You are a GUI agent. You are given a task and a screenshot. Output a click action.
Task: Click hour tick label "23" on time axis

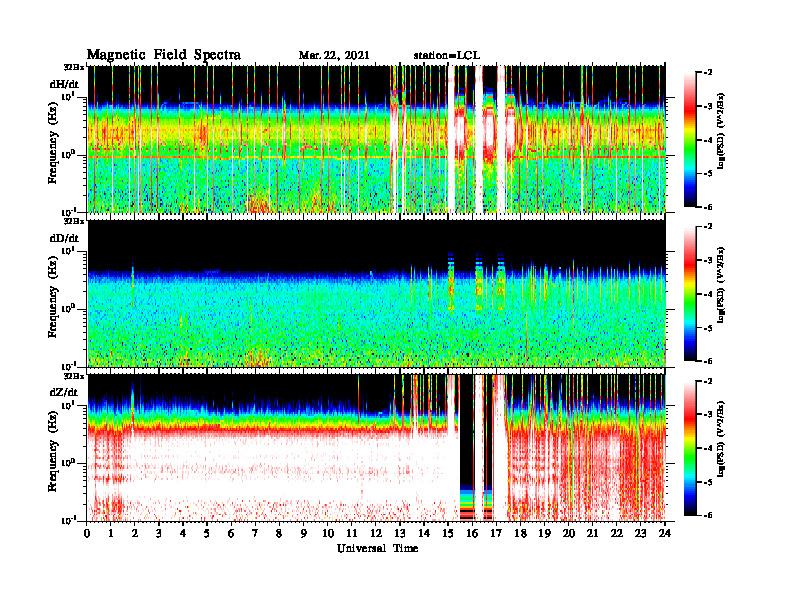(640, 533)
